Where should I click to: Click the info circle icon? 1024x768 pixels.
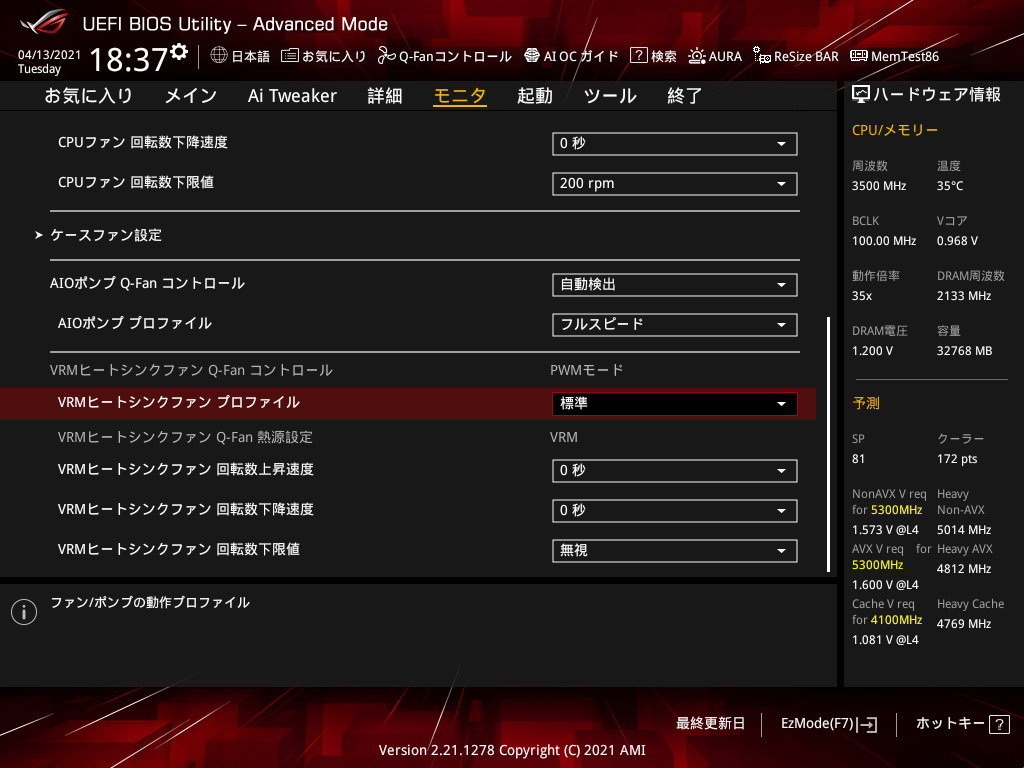click(24, 612)
